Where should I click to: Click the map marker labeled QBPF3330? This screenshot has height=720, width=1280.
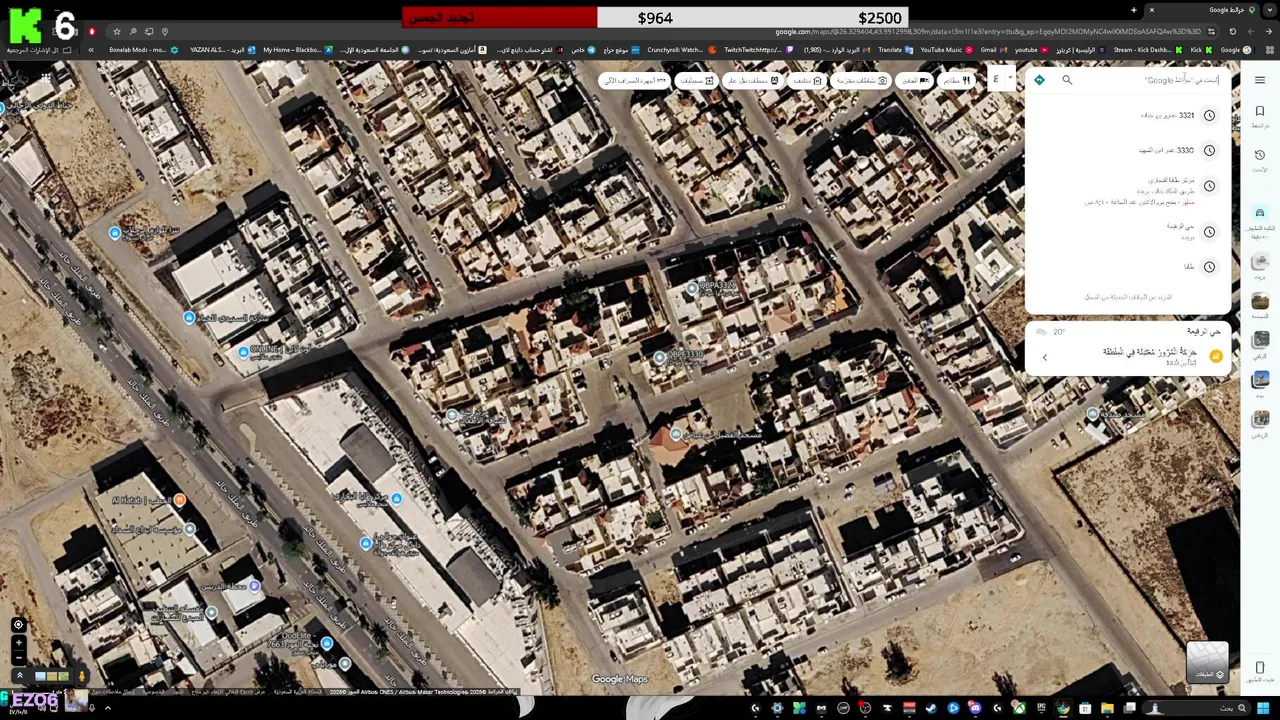tap(659, 357)
